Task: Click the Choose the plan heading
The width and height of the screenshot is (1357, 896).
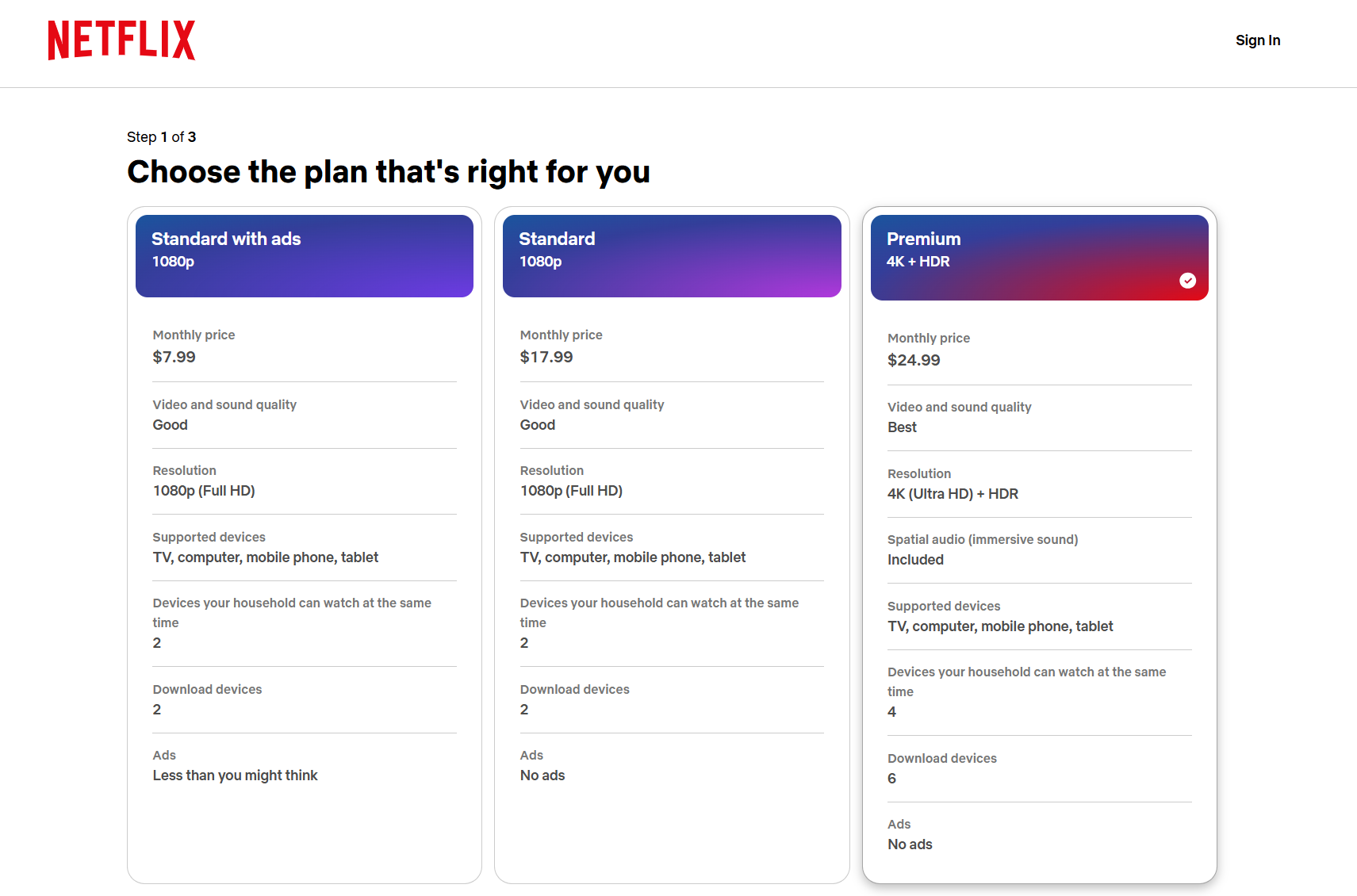Action: coord(389,171)
